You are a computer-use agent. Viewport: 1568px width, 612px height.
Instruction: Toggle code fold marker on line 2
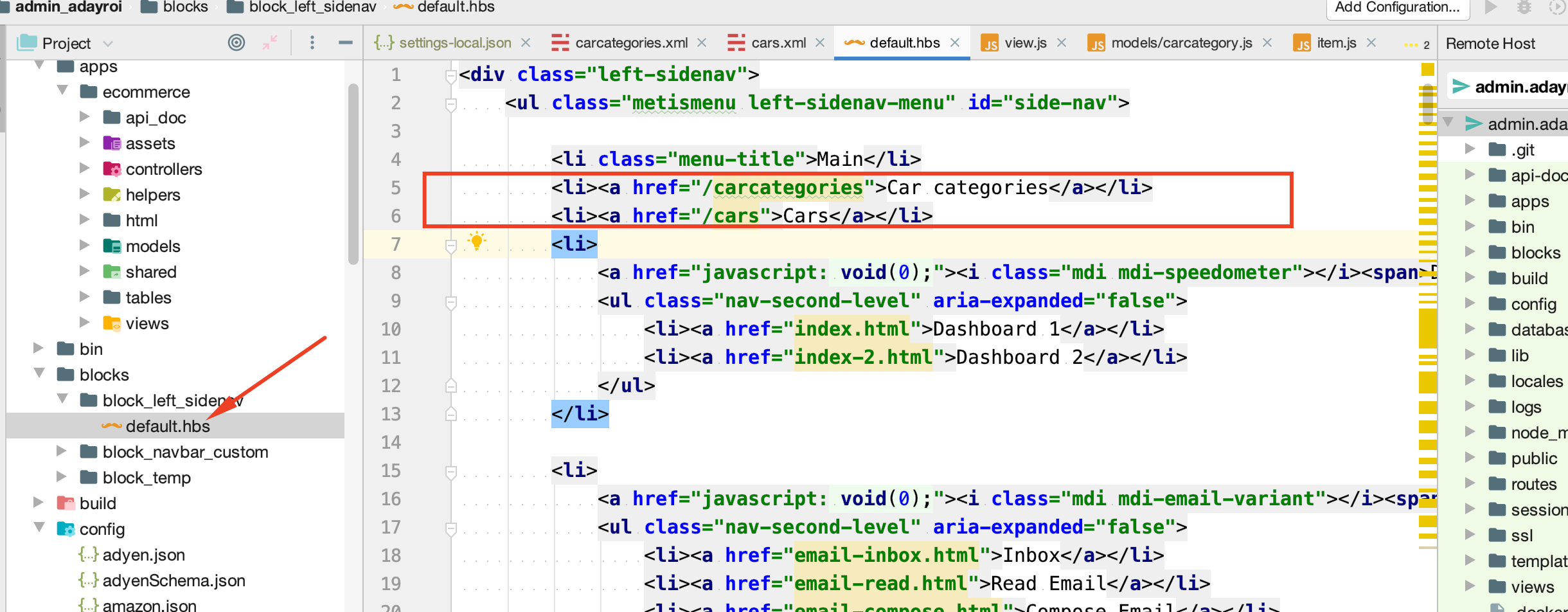tap(451, 104)
